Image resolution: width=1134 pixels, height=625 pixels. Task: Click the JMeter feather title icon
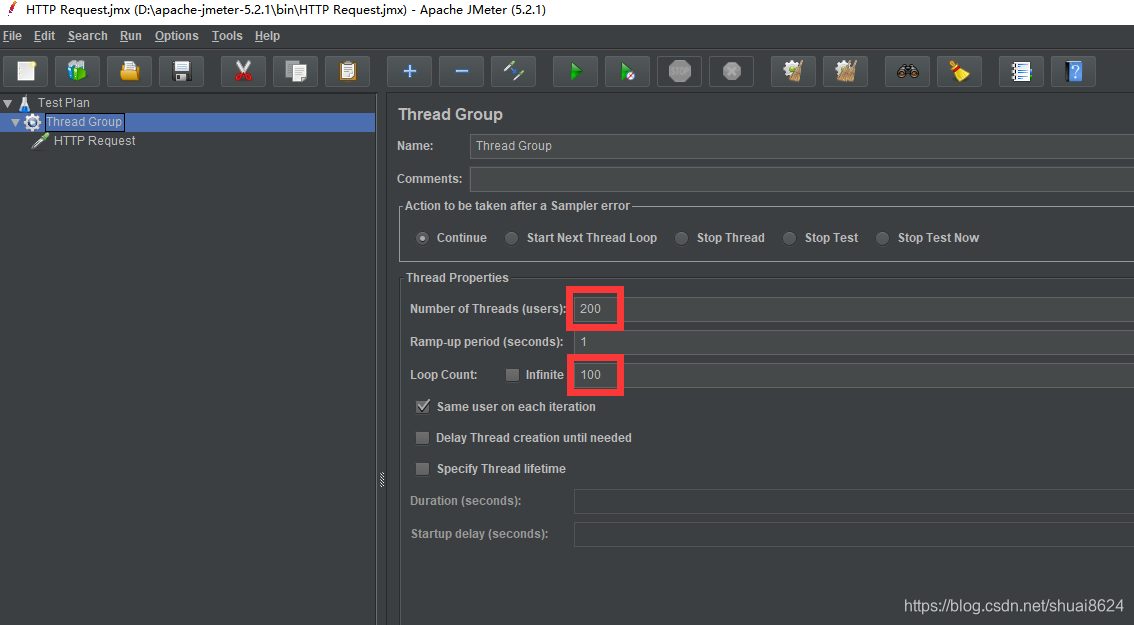click(12, 9)
